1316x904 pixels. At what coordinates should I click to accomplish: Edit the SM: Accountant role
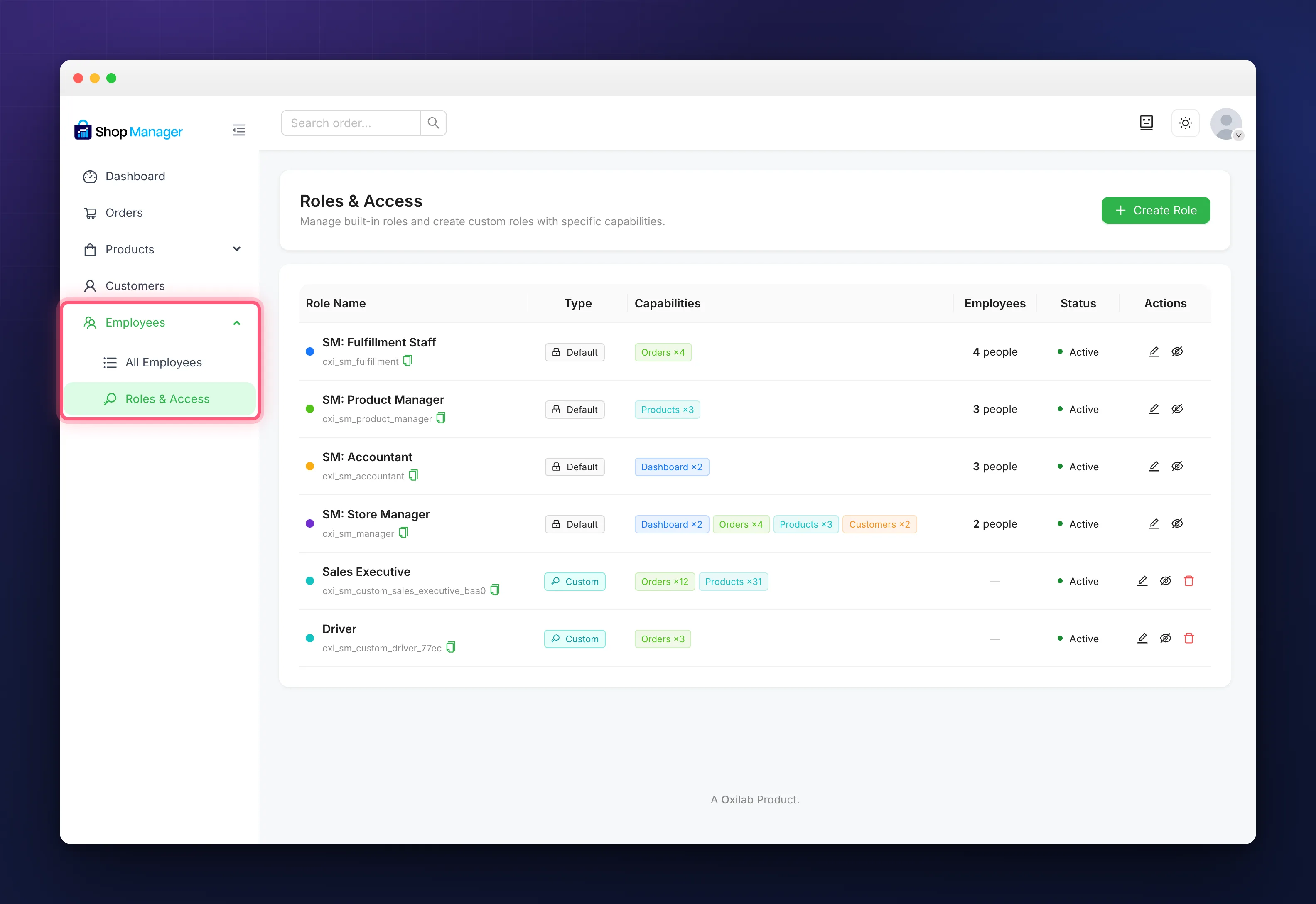(1154, 466)
